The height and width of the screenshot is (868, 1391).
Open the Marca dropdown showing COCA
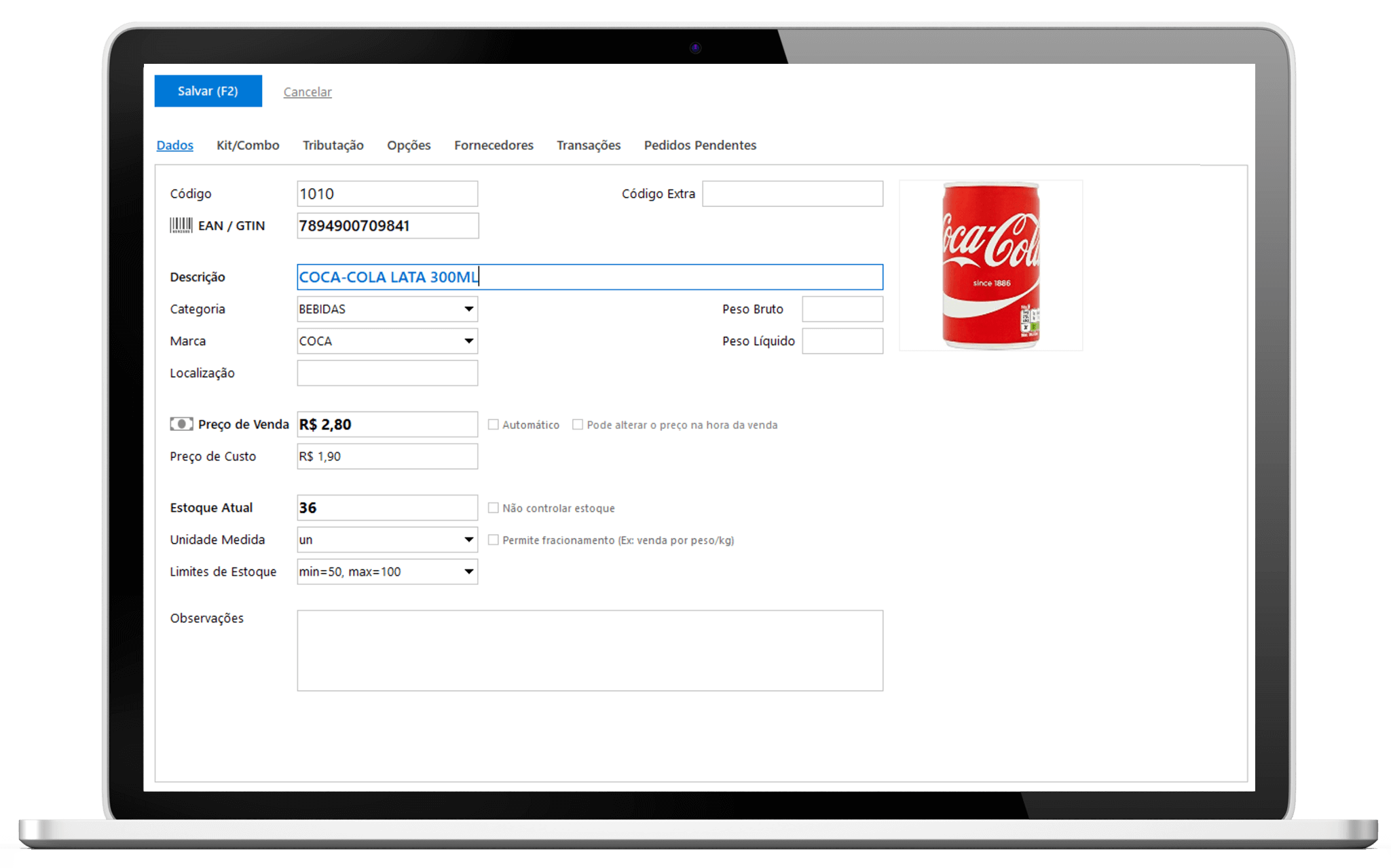click(x=468, y=341)
